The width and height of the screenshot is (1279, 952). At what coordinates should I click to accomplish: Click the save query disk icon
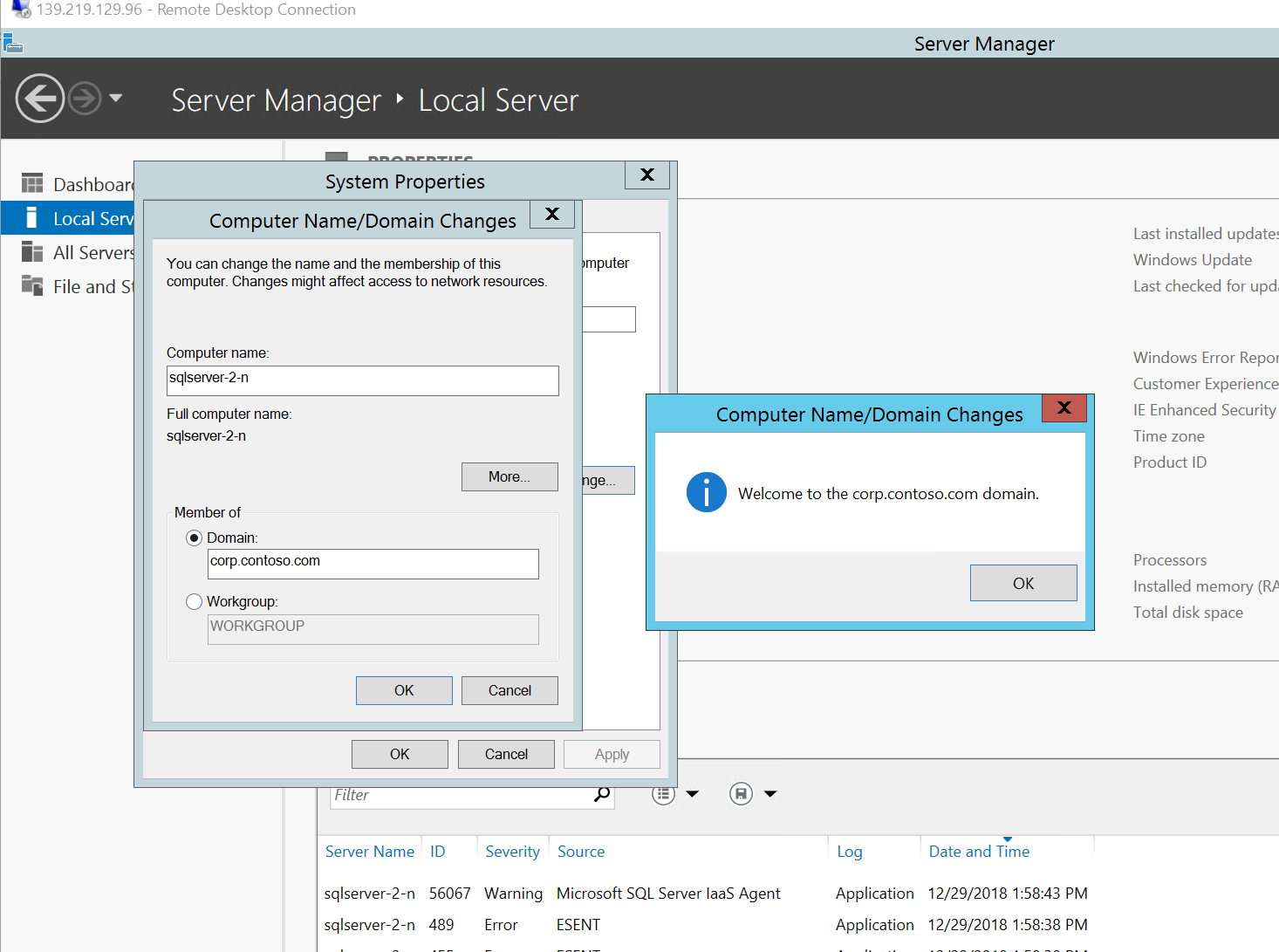pyautogui.click(x=741, y=794)
